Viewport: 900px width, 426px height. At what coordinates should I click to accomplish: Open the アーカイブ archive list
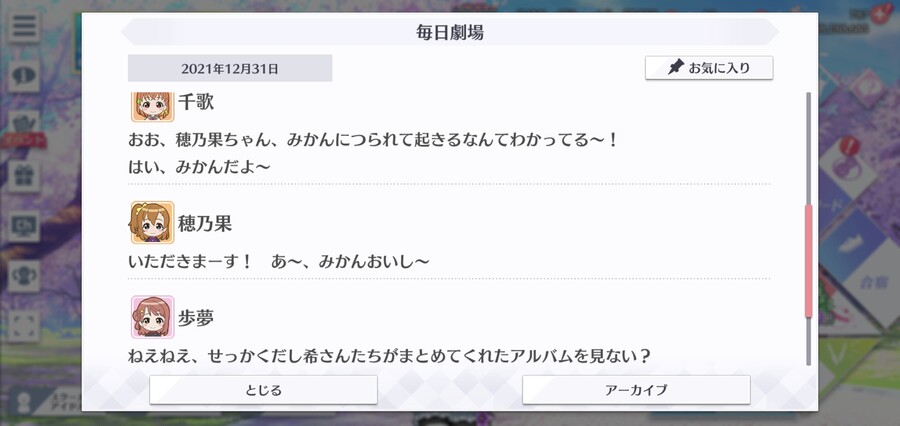coord(636,390)
